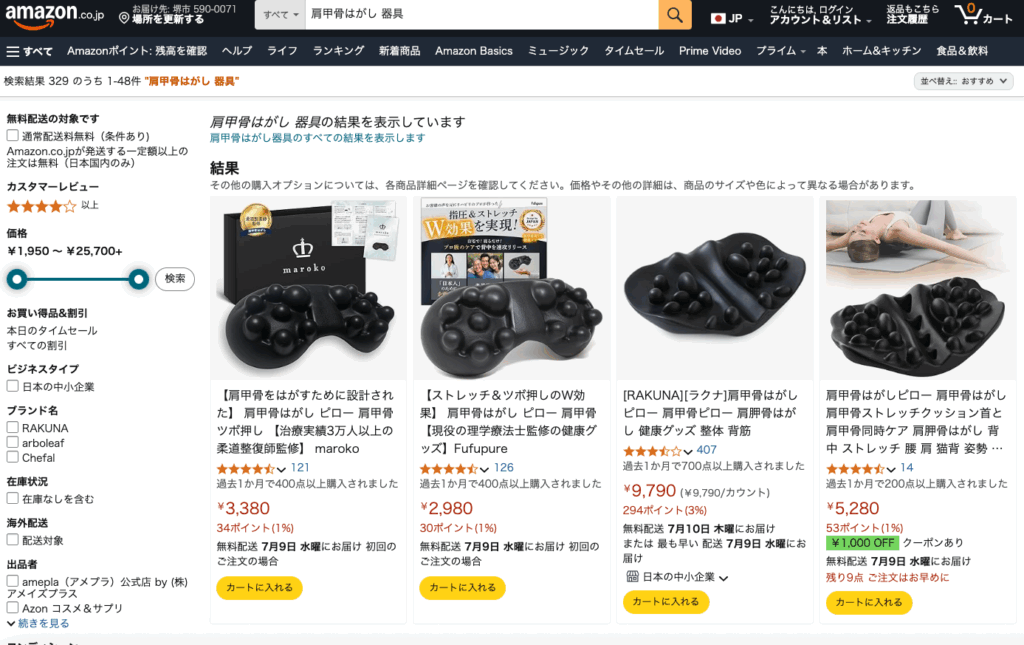Open the 並べ替え sort dropdown
This screenshot has height=645, width=1024.
click(x=964, y=81)
